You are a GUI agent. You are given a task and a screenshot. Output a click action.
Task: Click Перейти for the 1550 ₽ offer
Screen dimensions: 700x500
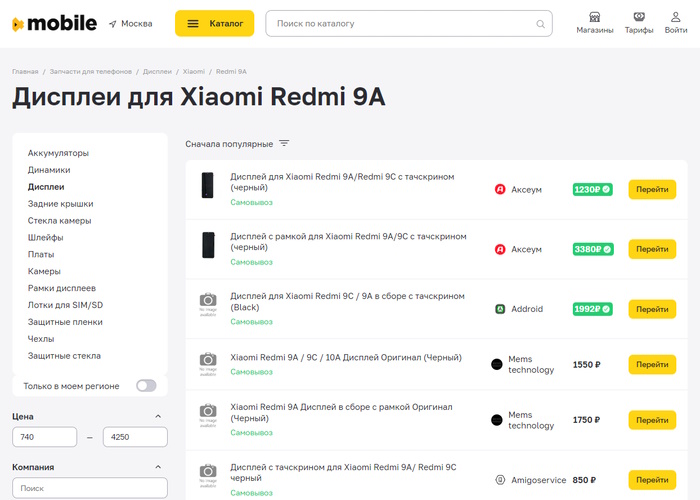652,364
